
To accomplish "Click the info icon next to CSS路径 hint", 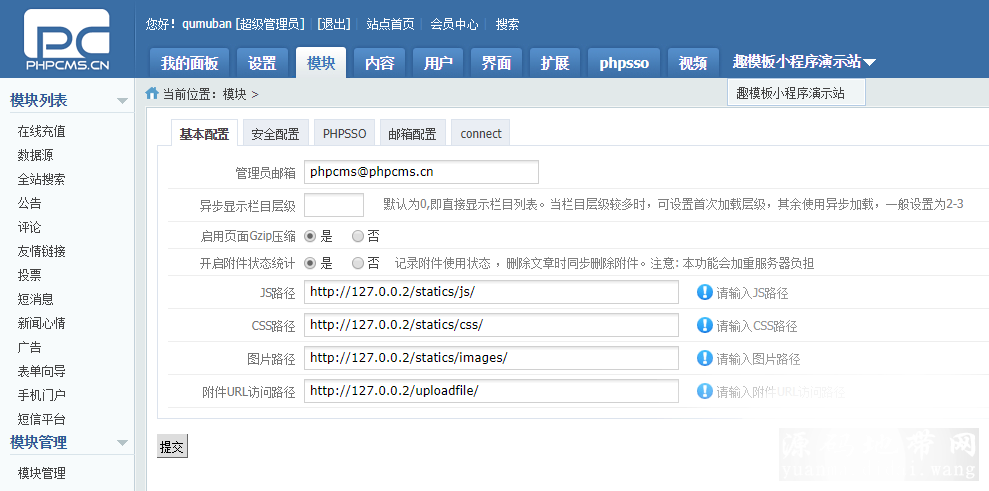I will pyautogui.click(x=704, y=325).
